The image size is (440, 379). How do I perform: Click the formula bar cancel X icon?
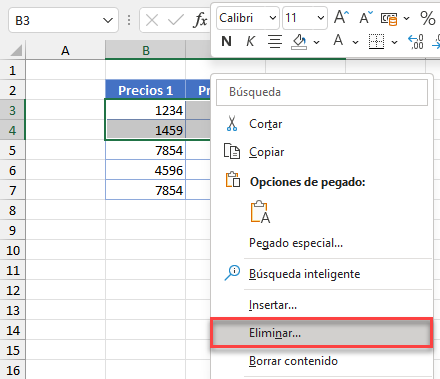152,20
